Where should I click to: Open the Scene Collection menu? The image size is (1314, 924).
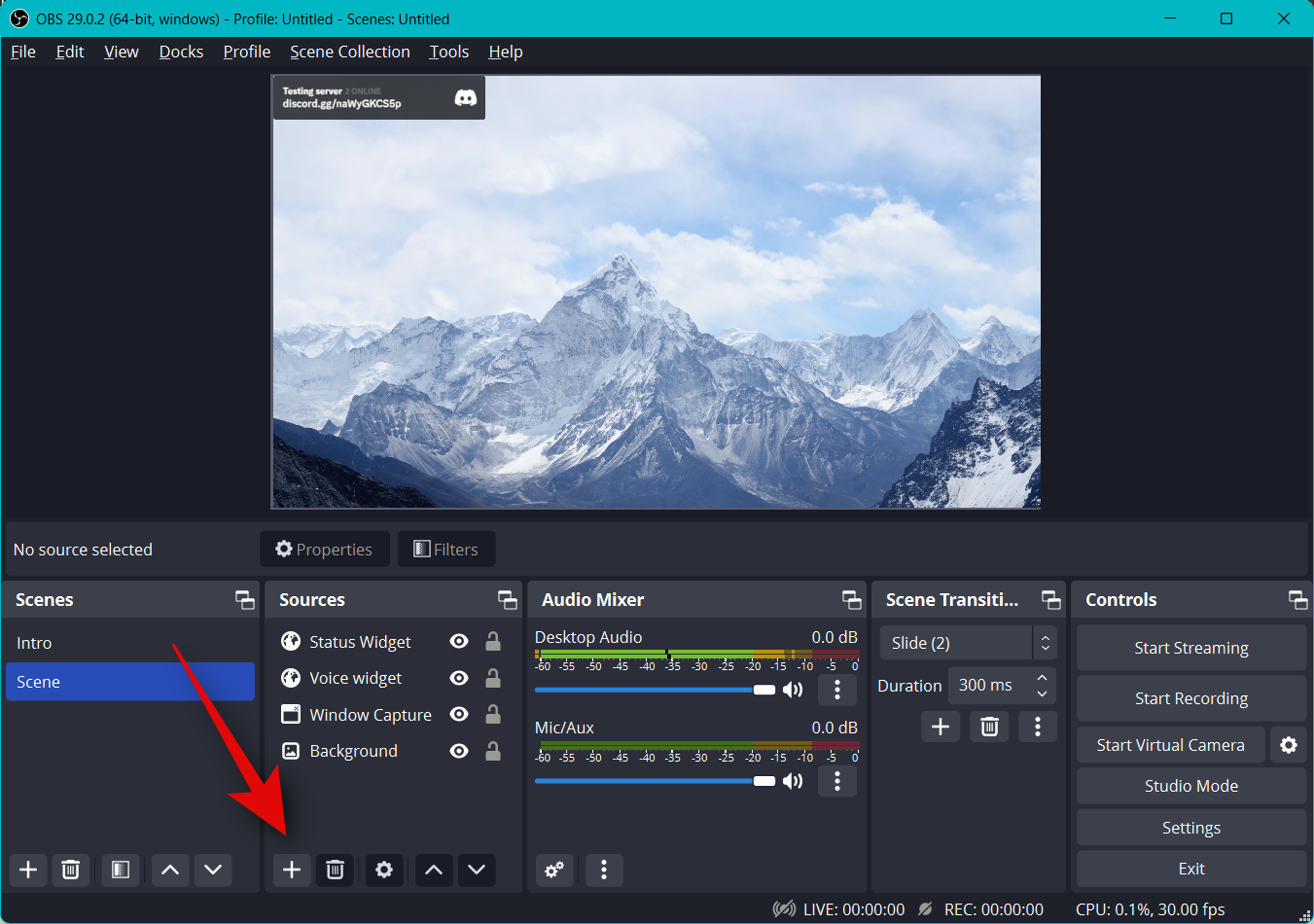point(349,52)
